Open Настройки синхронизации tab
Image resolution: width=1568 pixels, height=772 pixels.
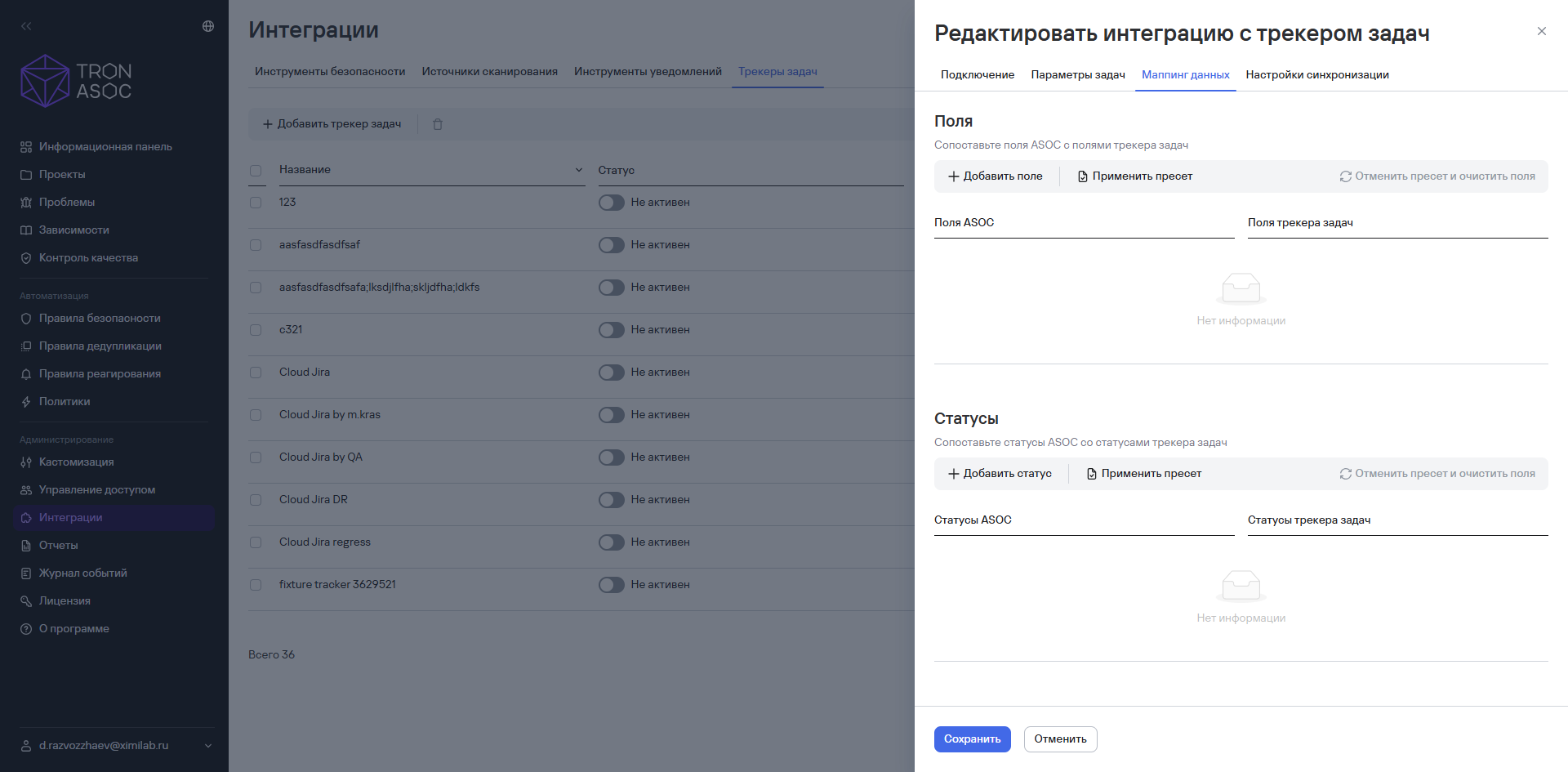1317,75
